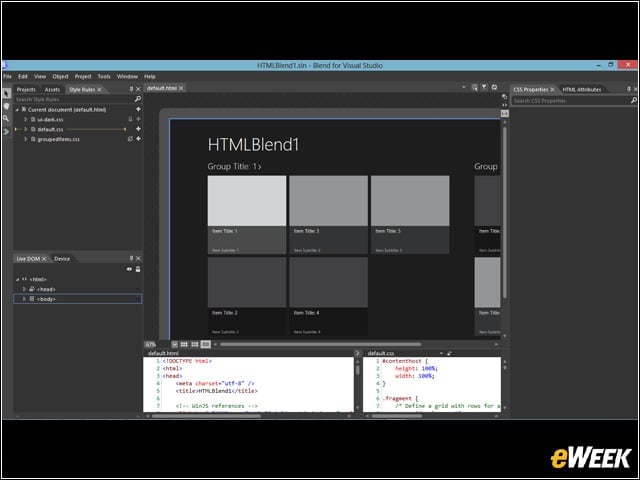Click the Search CSS Properties field
The height and width of the screenshot is (480, 640).
click(571, 100)
